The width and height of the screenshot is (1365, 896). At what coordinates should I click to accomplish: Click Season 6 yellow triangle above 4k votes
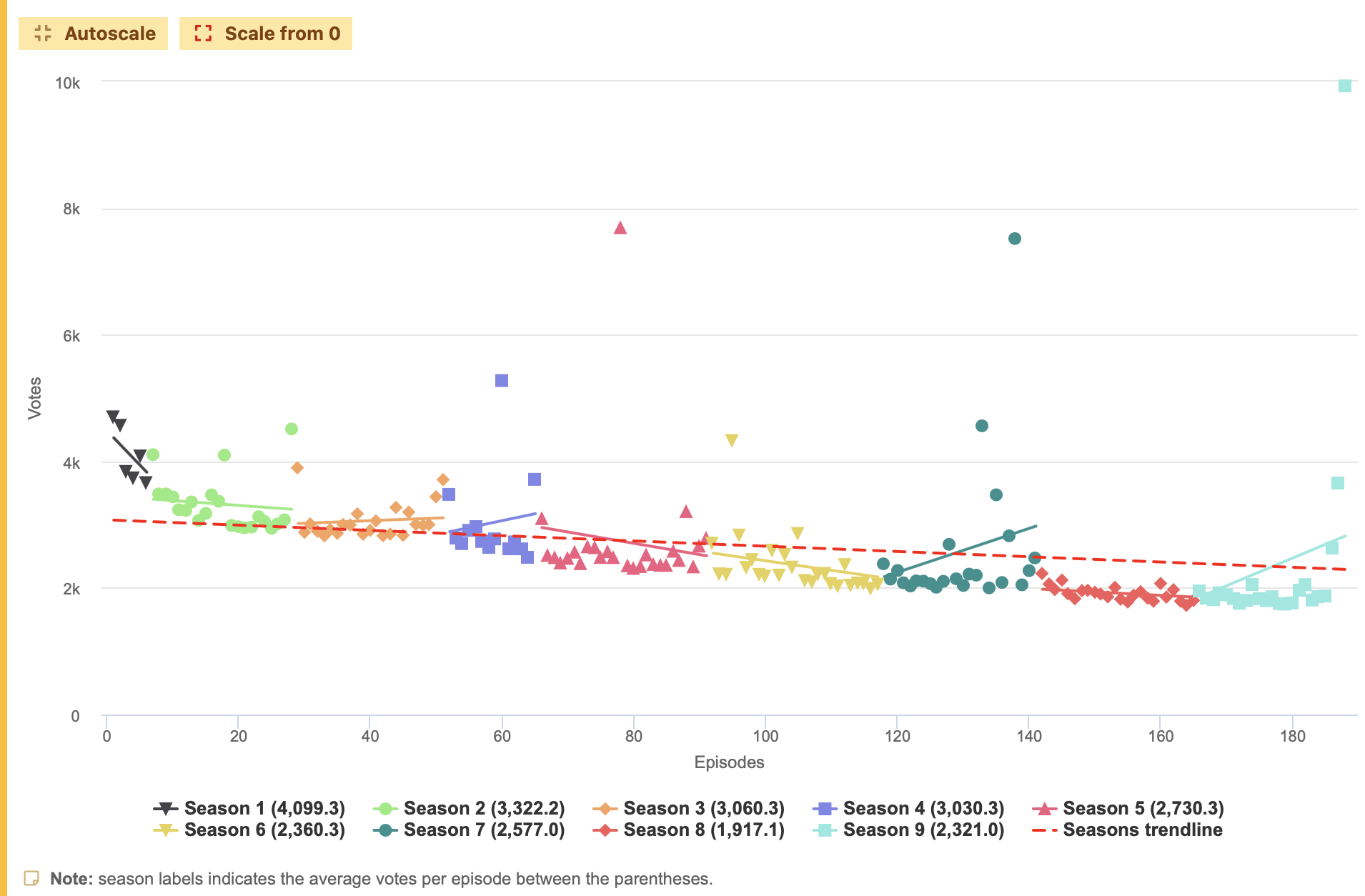point(731,440)
